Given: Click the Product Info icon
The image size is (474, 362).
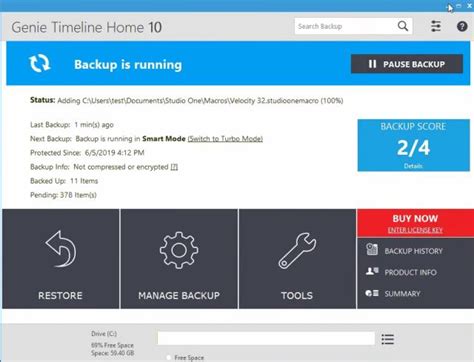Looking at the screenshot, I should (372, 271).
